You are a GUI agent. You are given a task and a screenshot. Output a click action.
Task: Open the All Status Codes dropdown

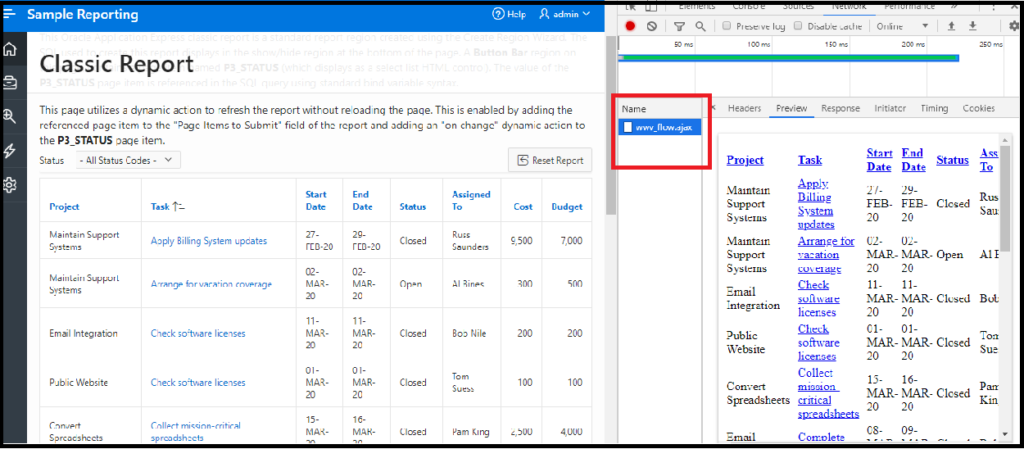pyautogui.click(x=129, y=160)
